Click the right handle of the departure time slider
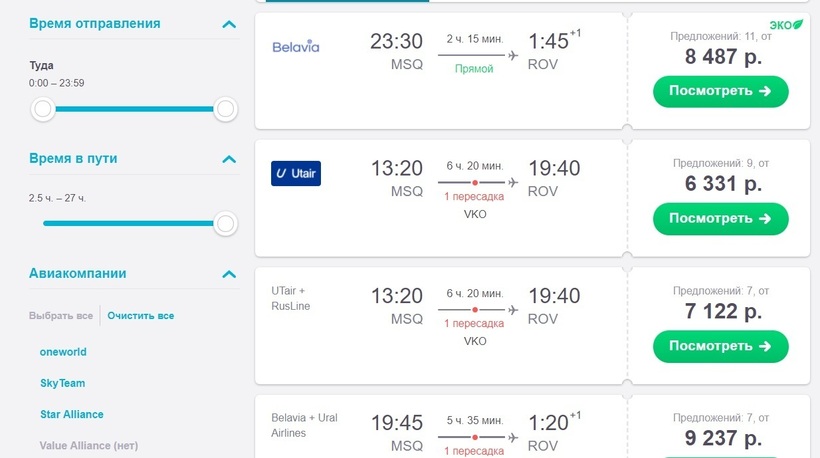Viewport: 820px width, 458px height. coord(225,109)
